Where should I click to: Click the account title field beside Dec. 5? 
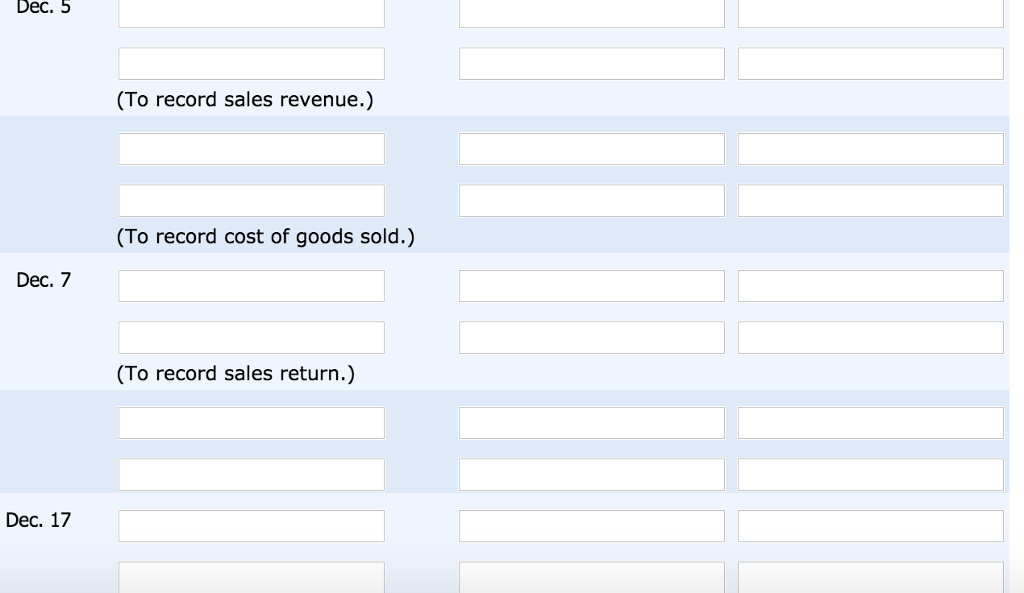pyautogui.click(x=251, y=12)
